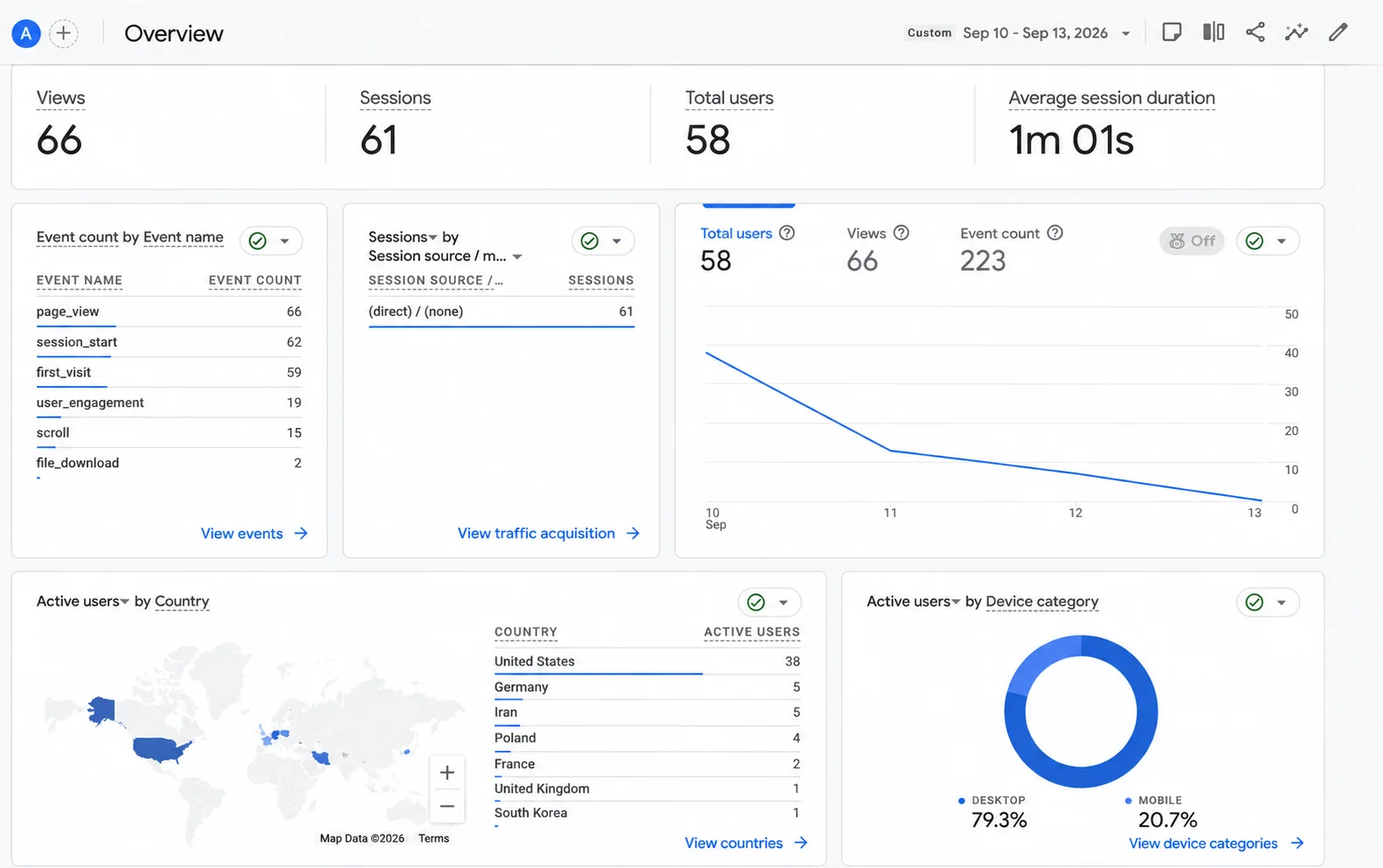The image size is (1383, 868).
Task: Click help icon next to Total users
Action: pos(787,233)
